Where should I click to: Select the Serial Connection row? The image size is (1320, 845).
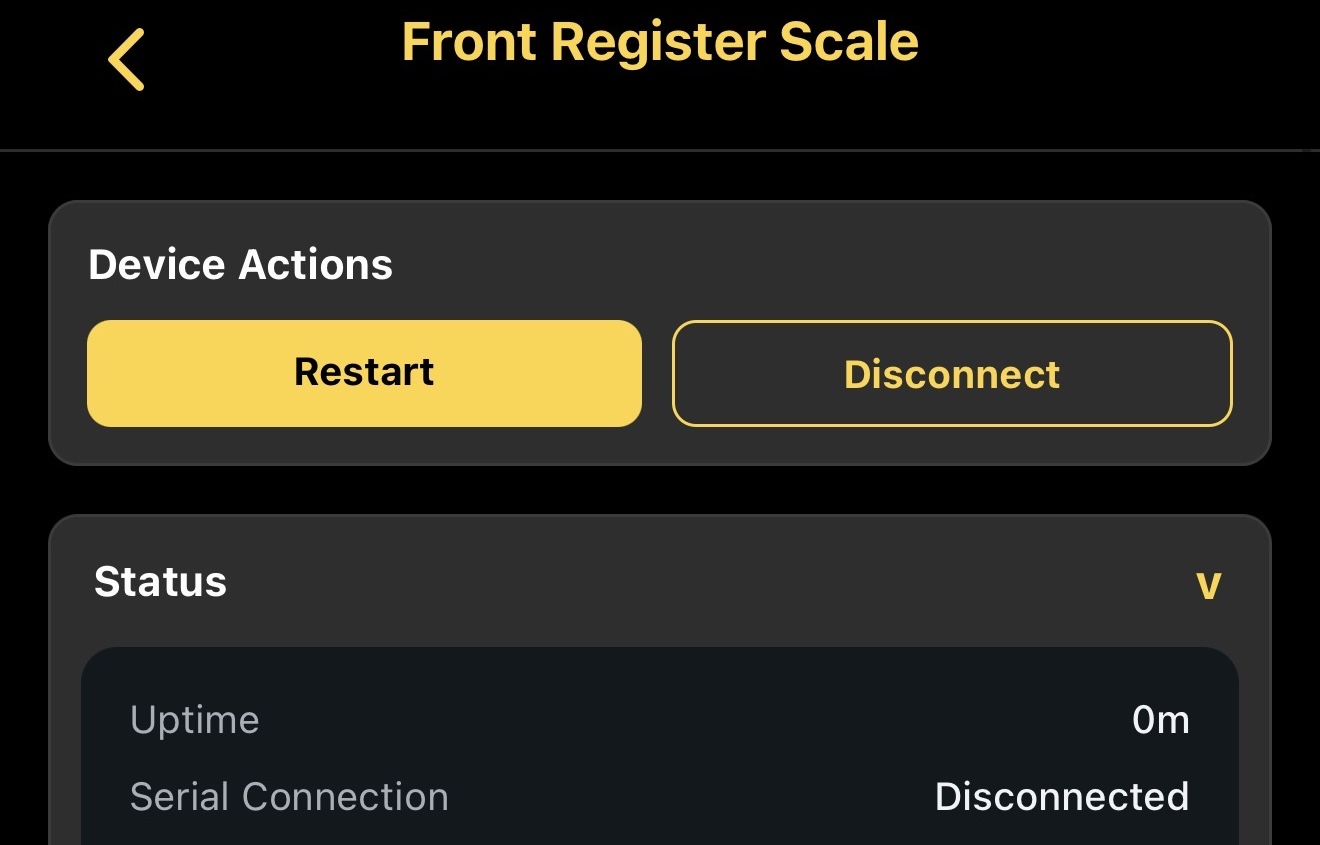[659, 796]
